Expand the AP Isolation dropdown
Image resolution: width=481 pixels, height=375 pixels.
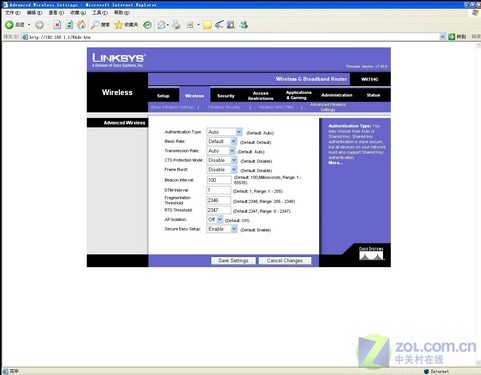(219, 219)
